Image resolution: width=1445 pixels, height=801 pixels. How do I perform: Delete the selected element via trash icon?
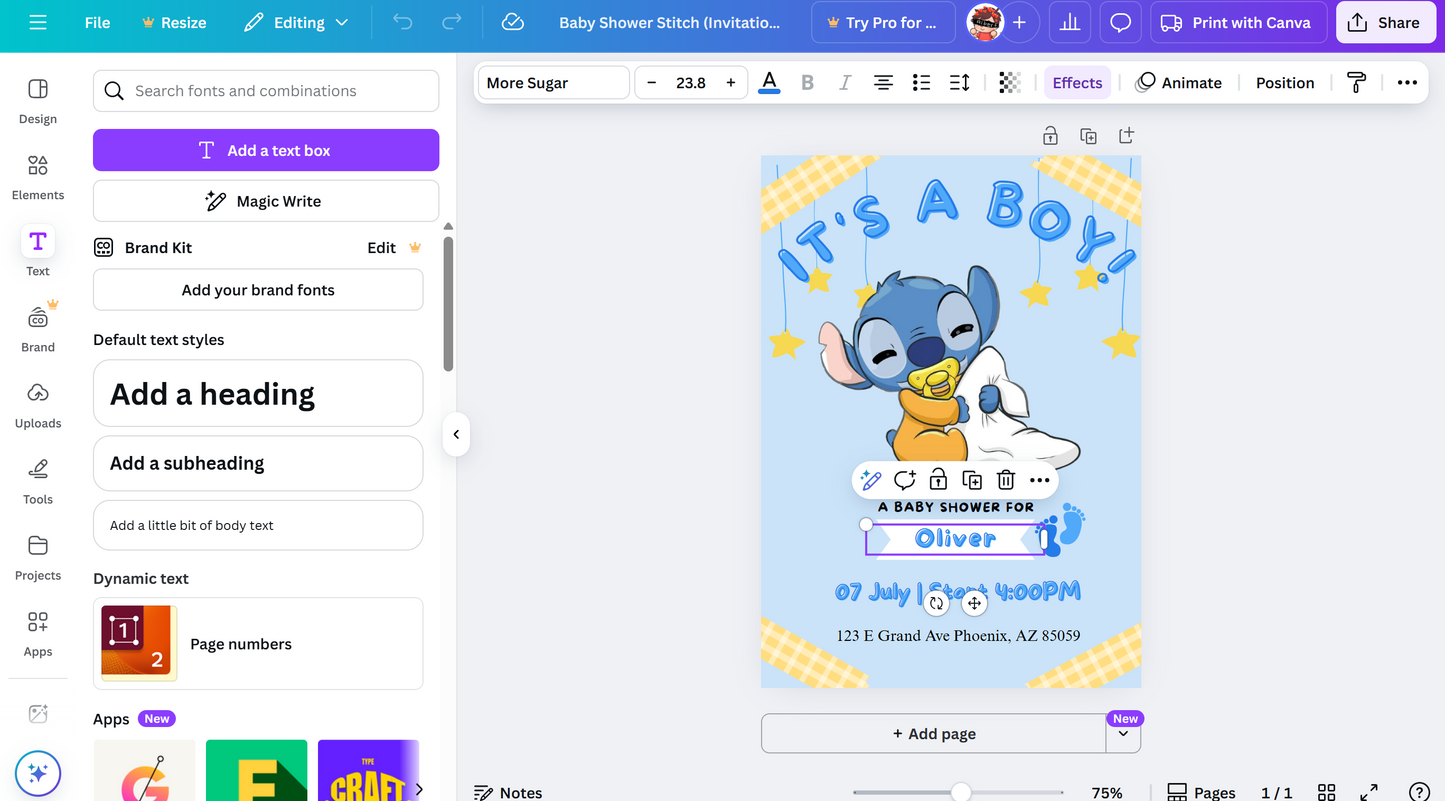[x=1005, y=480]
